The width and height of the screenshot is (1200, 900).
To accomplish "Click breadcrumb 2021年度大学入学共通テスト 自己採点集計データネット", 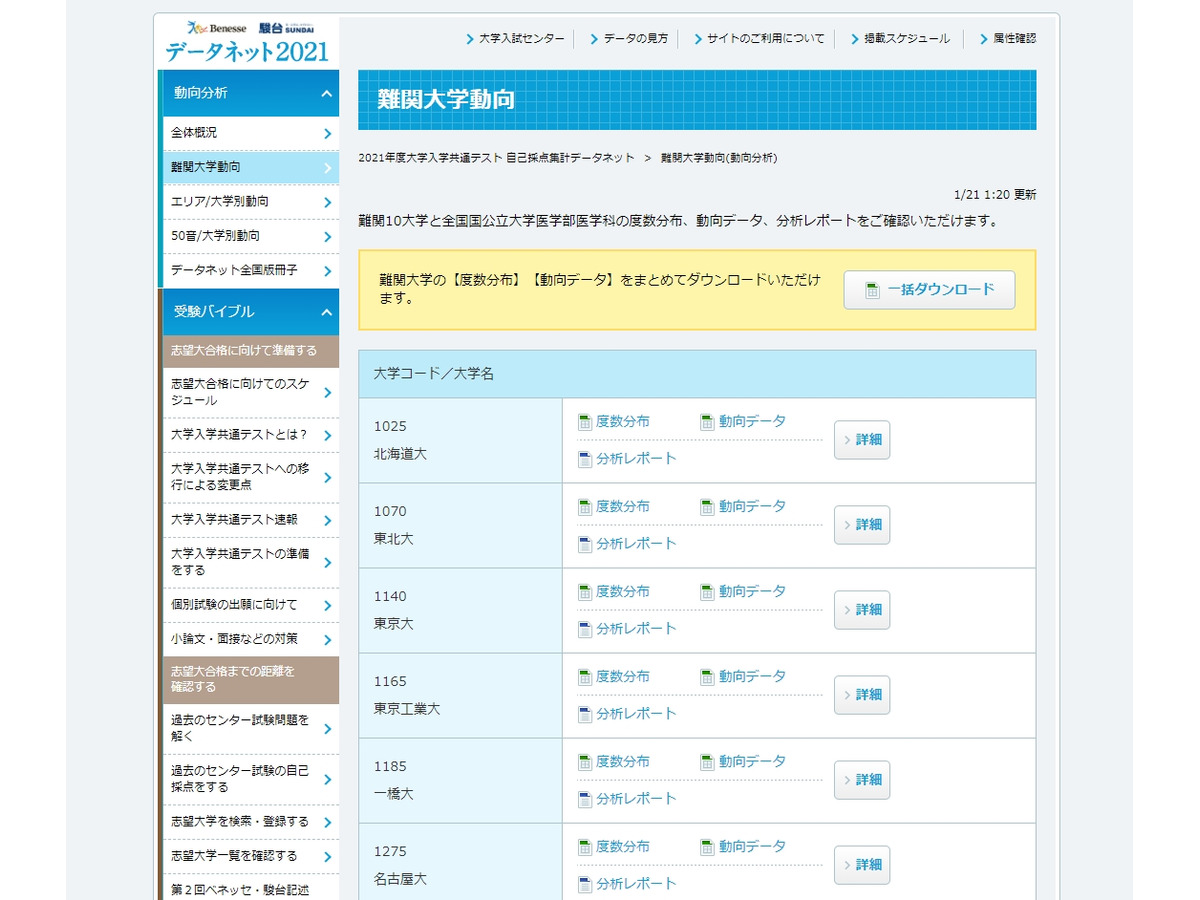I will [496, 158].
